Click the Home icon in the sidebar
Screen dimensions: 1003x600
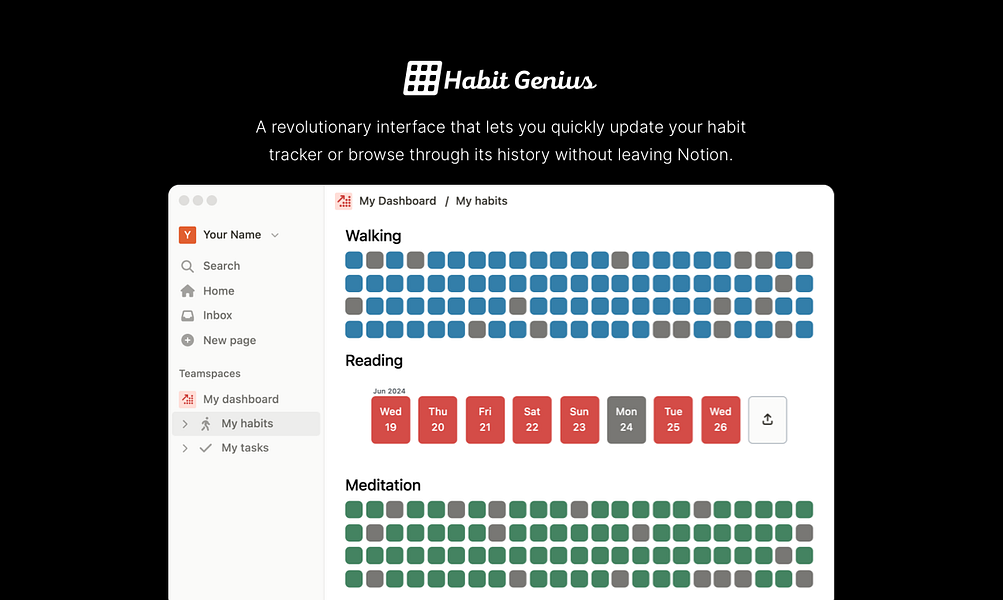coord(187,291)
